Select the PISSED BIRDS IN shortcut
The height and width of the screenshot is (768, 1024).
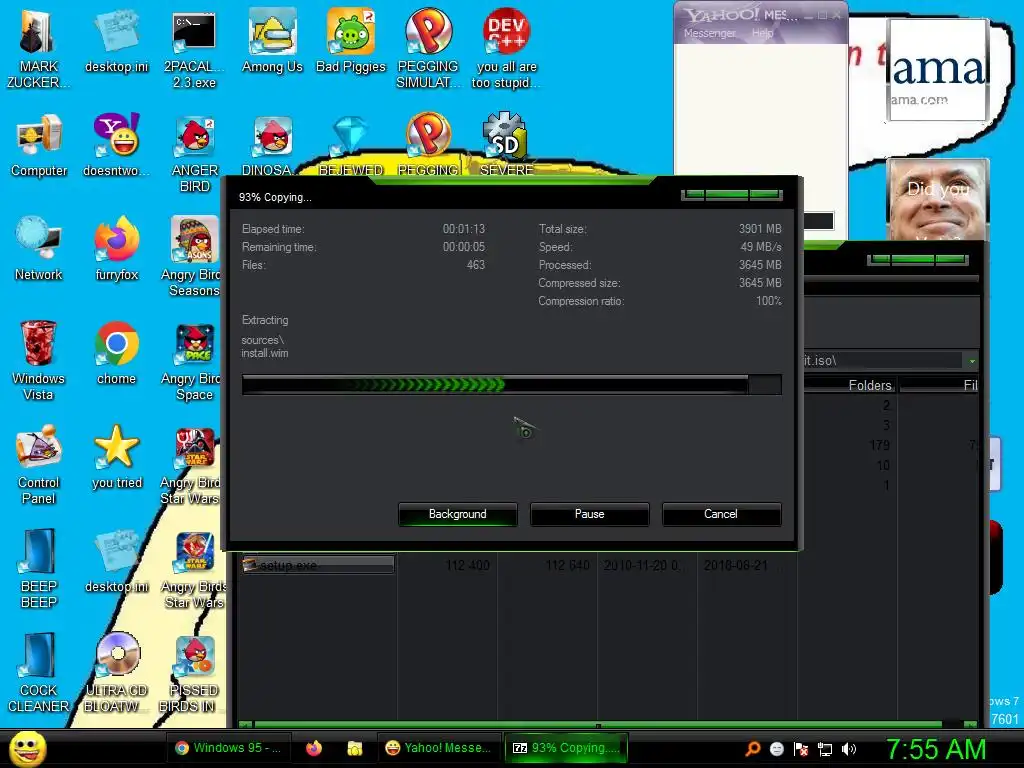(x=193, y=673)
